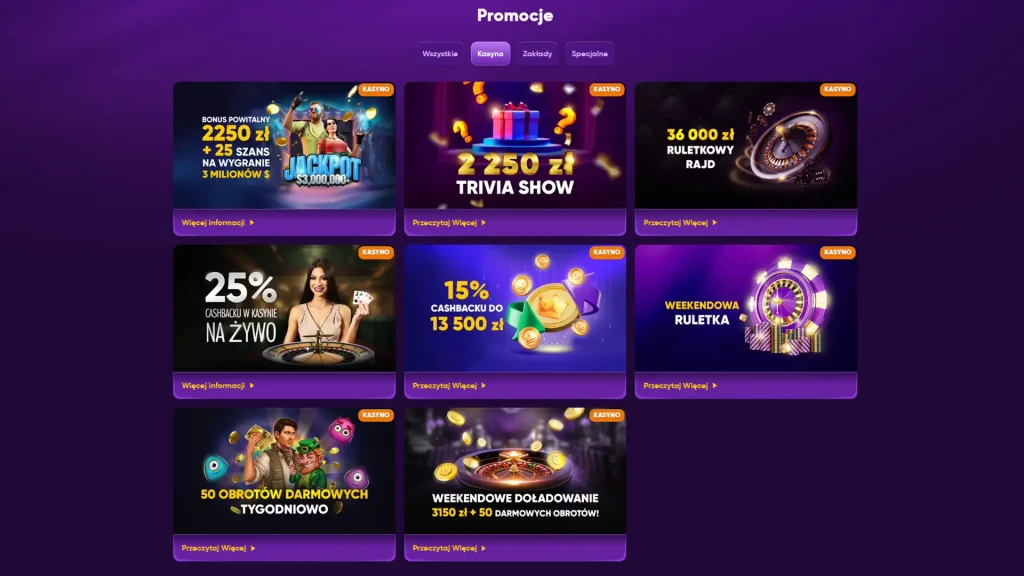Viewport: 1024px width, 576px height.
Task: Open the Bonus Powitalny 2250 zł banner
Action: click(284, 145)
